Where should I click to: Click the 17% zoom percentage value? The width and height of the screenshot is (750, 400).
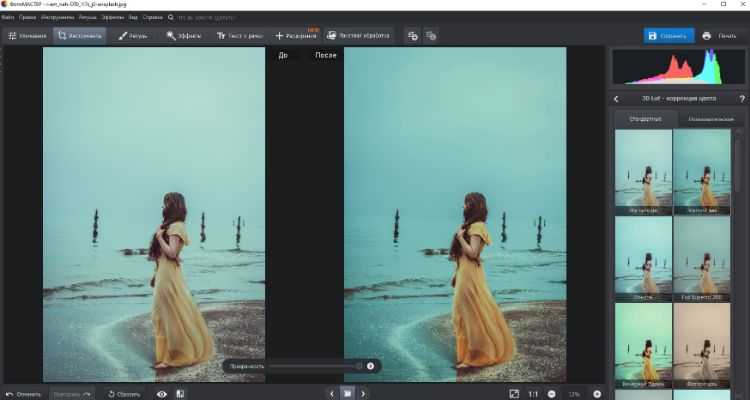click(x=574, y=394)
